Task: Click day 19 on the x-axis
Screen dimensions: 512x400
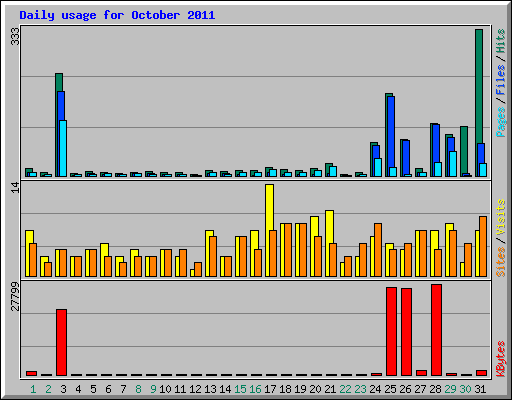Action: (300, 389)
